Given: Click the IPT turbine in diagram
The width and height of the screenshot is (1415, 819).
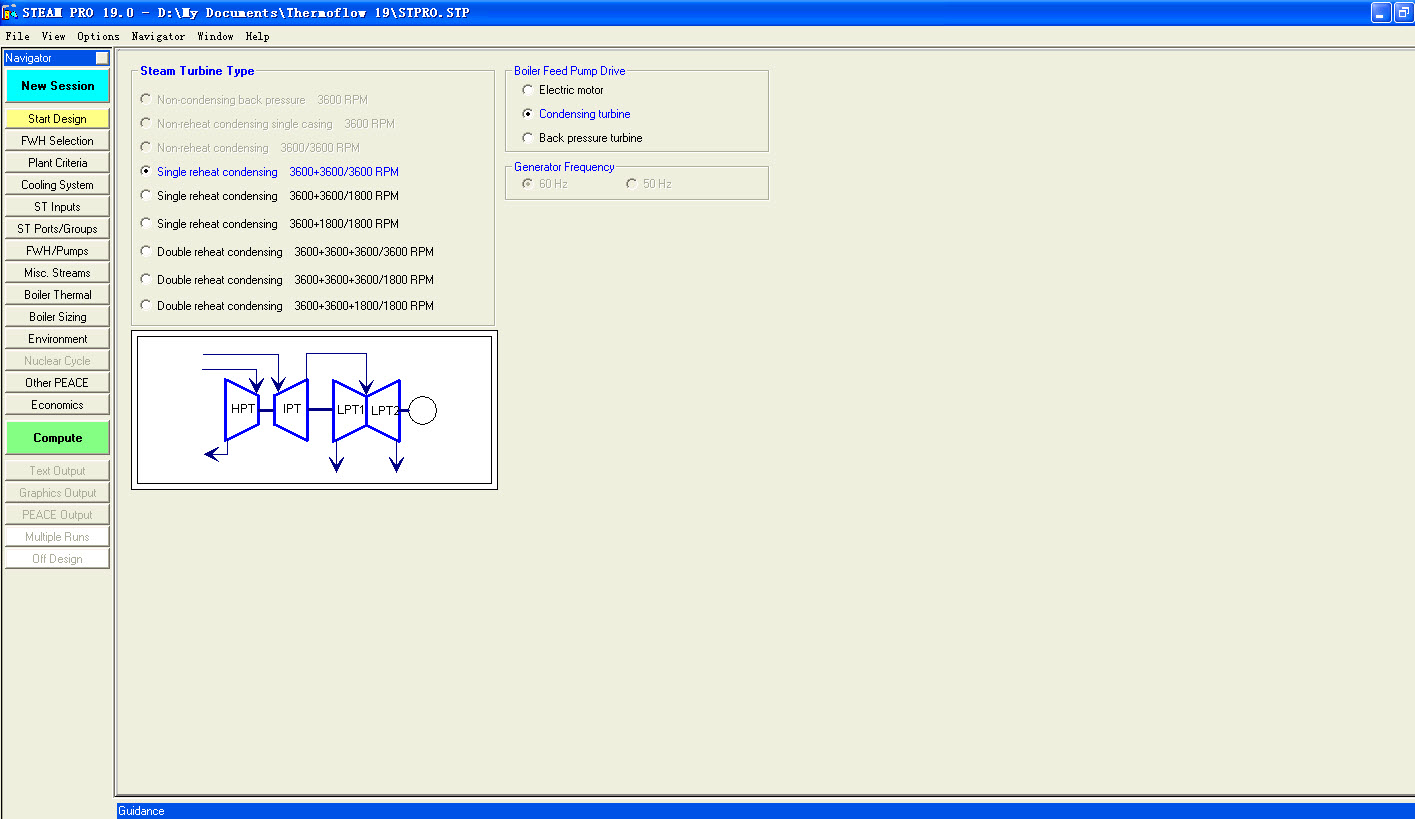Looking at the screenshot, I should point(291,409).
